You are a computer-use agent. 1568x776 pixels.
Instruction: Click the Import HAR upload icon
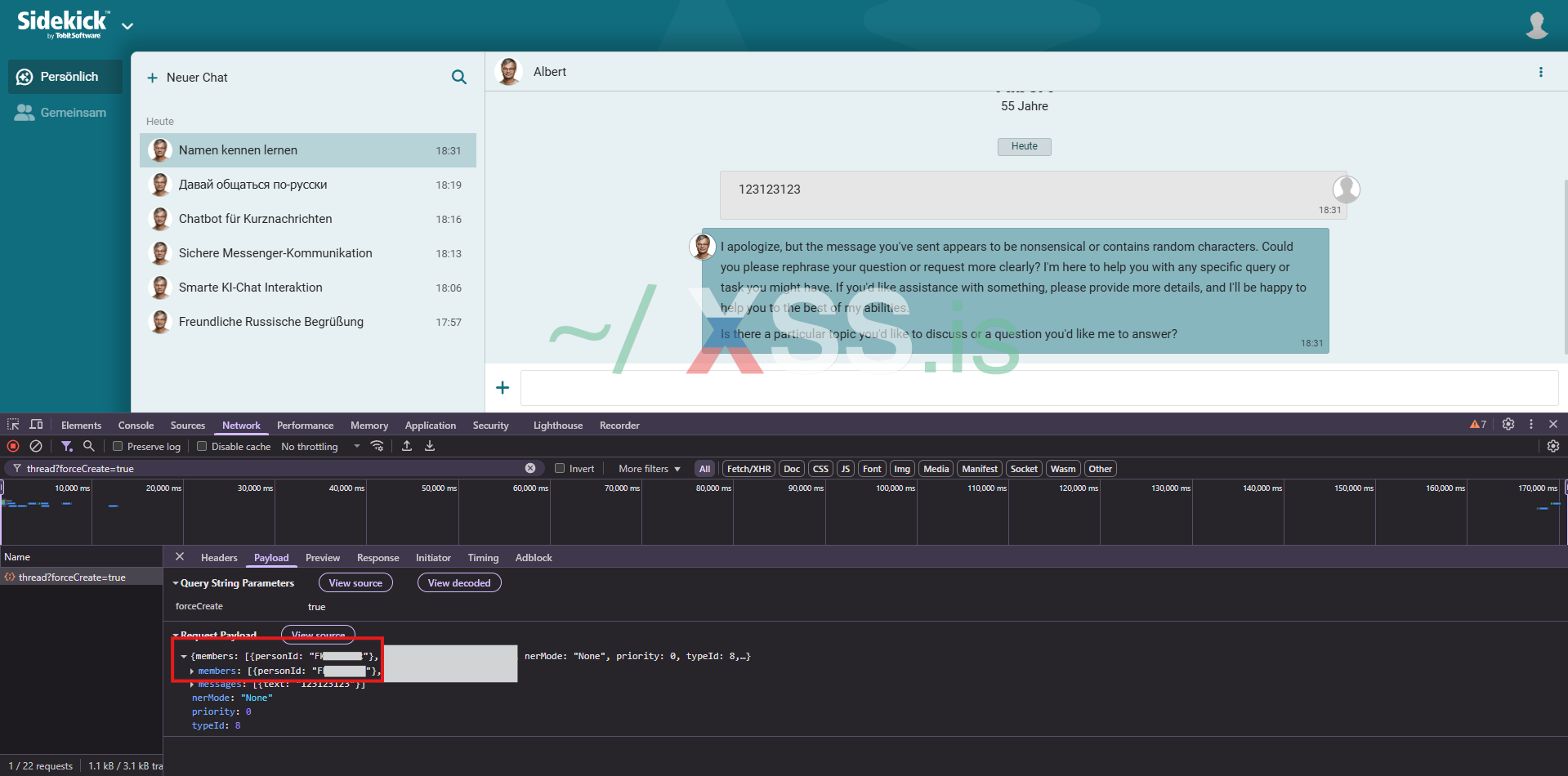click(x=407, y=446)
